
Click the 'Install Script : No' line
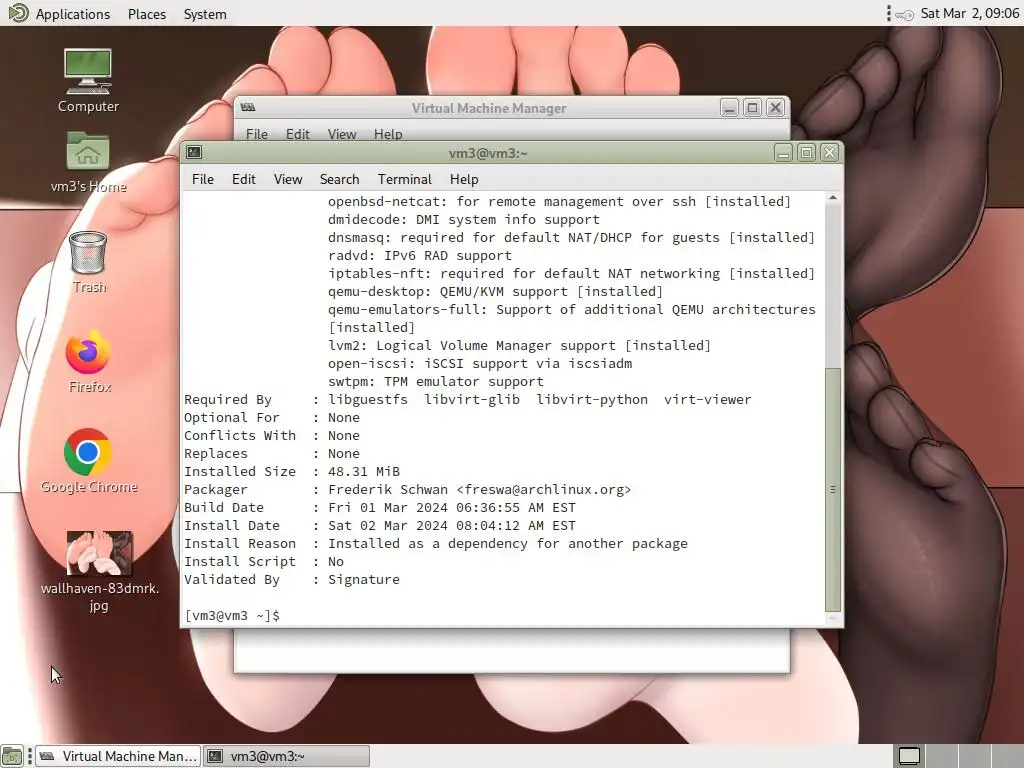pos(264,562)
